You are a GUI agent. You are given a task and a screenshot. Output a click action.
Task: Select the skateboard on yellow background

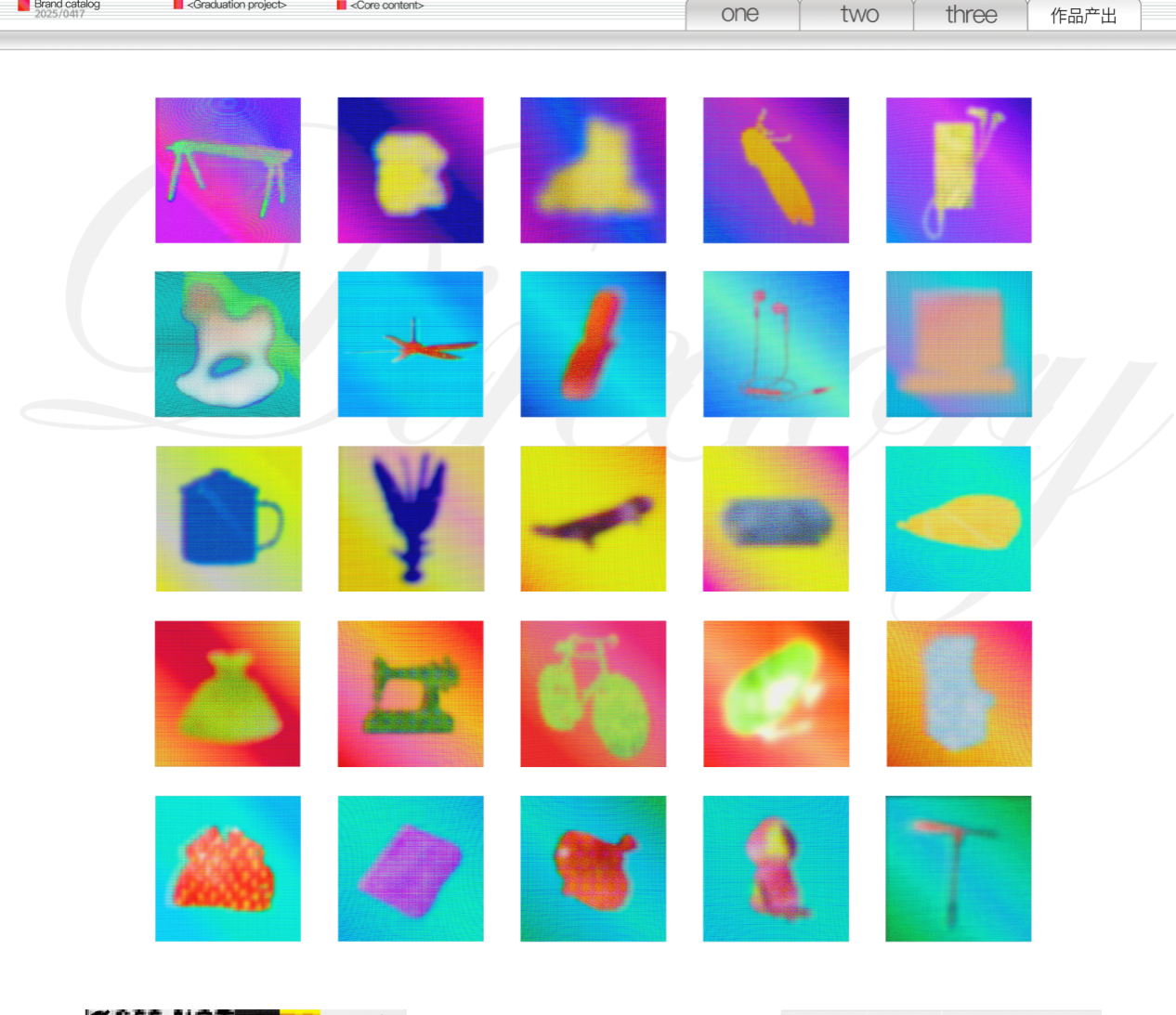pyautogui.click(x=593, y=519)
